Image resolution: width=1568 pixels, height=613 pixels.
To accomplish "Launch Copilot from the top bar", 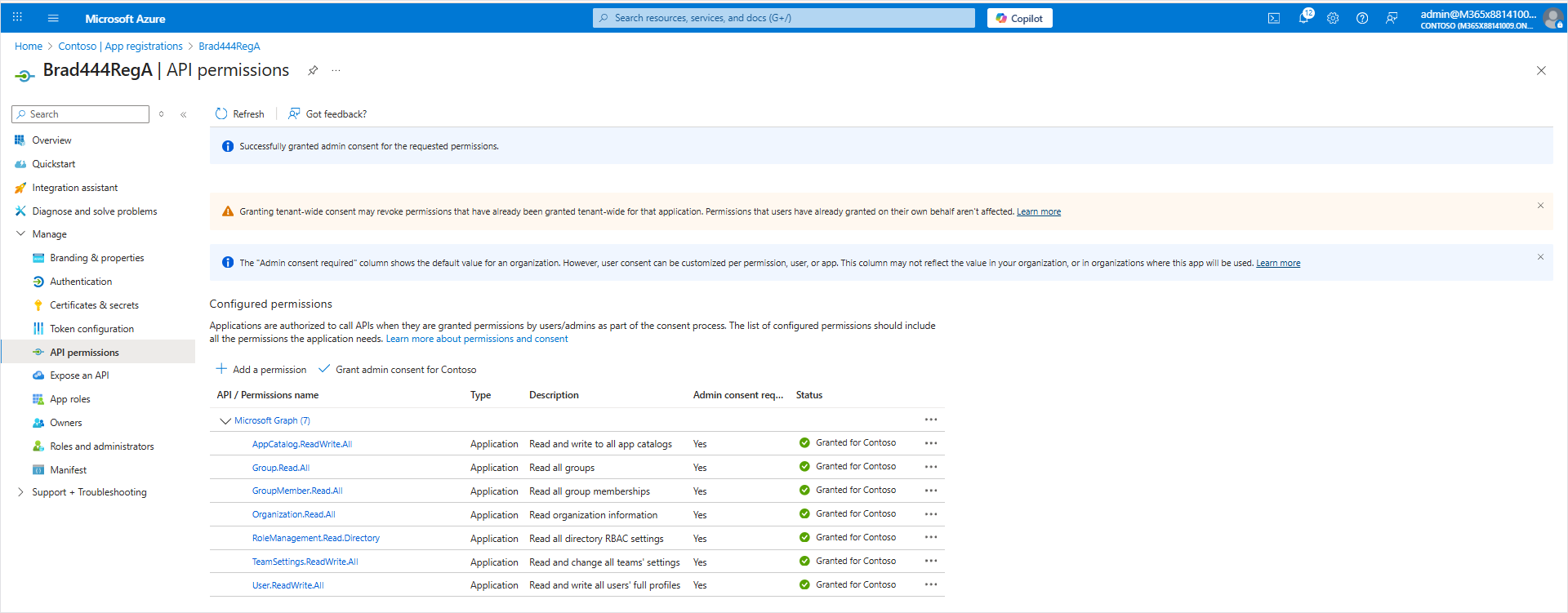I will click(x=1019, y=18).
